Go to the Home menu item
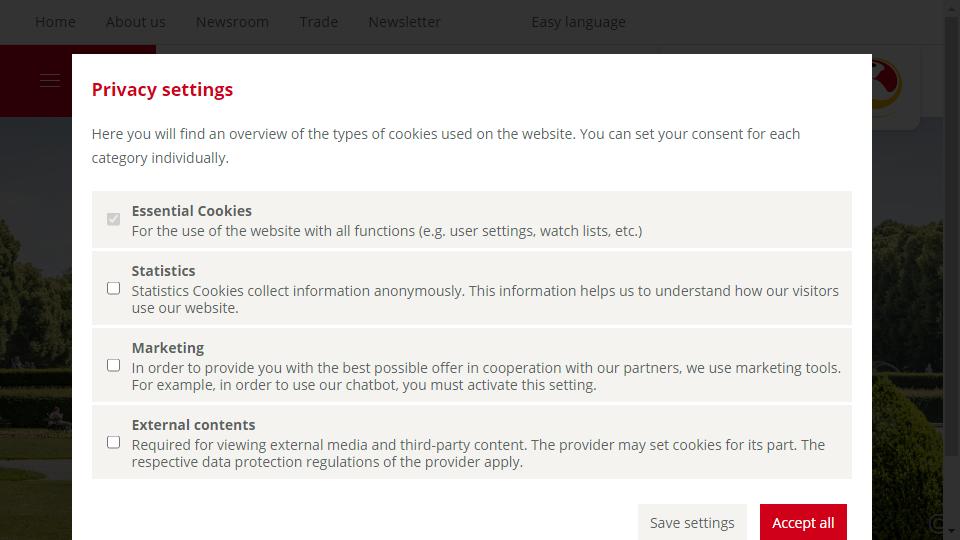The width and height of the screenshot is (960, 540). click(55, 22)
